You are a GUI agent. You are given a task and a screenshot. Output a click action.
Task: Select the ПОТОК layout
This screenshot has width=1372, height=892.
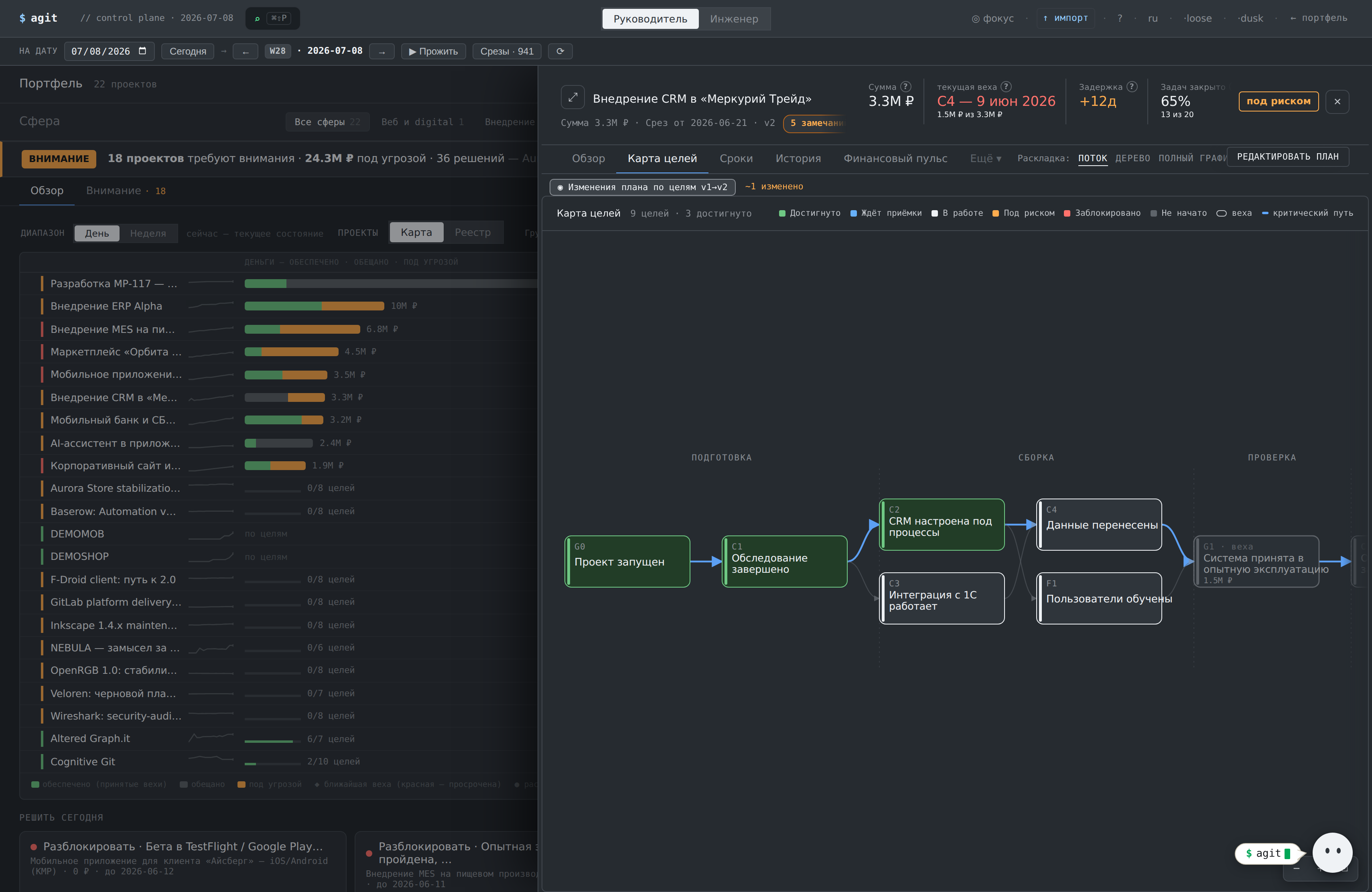1092,158
